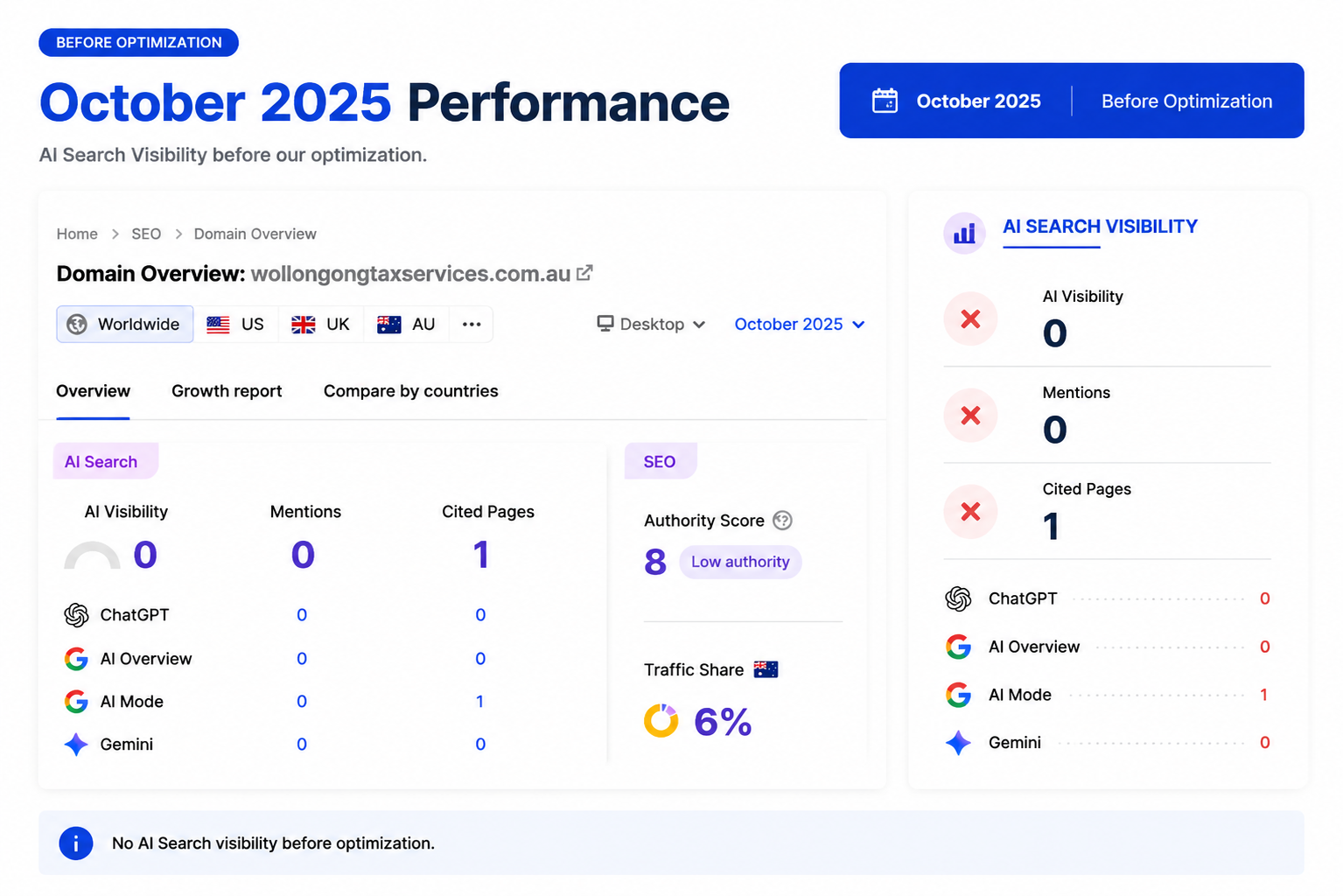
Task: Click chevron between SEO and Domain Overview
Action: (178, 234)
